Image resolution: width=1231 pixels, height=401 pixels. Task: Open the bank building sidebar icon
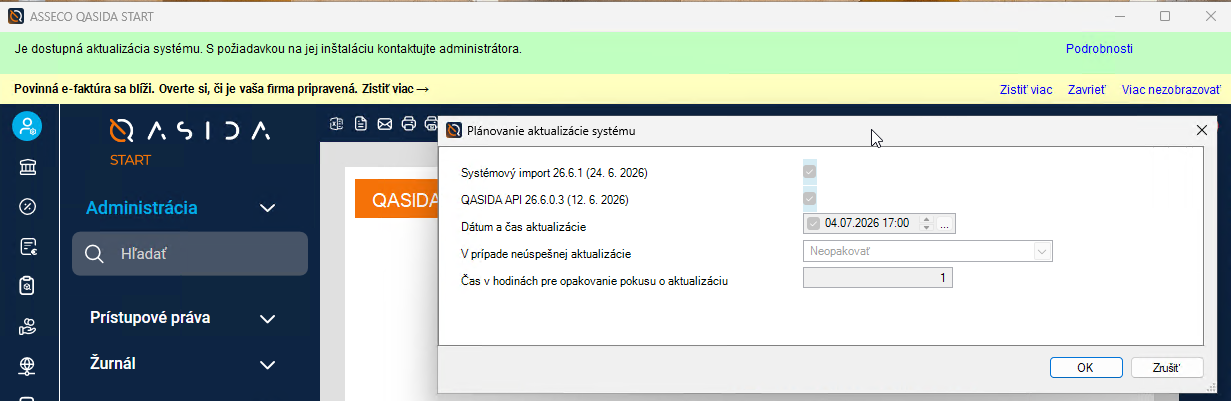[x=28, y=166]
